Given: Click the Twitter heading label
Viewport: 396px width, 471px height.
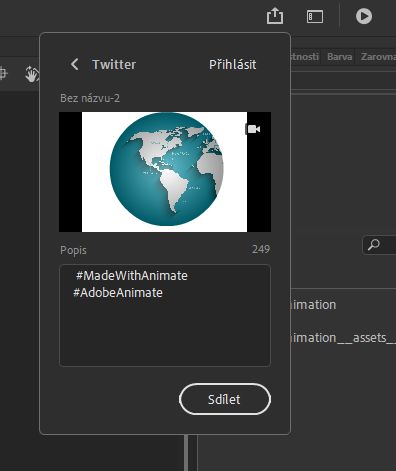Looking at the screenshot, I should (114, 65).
